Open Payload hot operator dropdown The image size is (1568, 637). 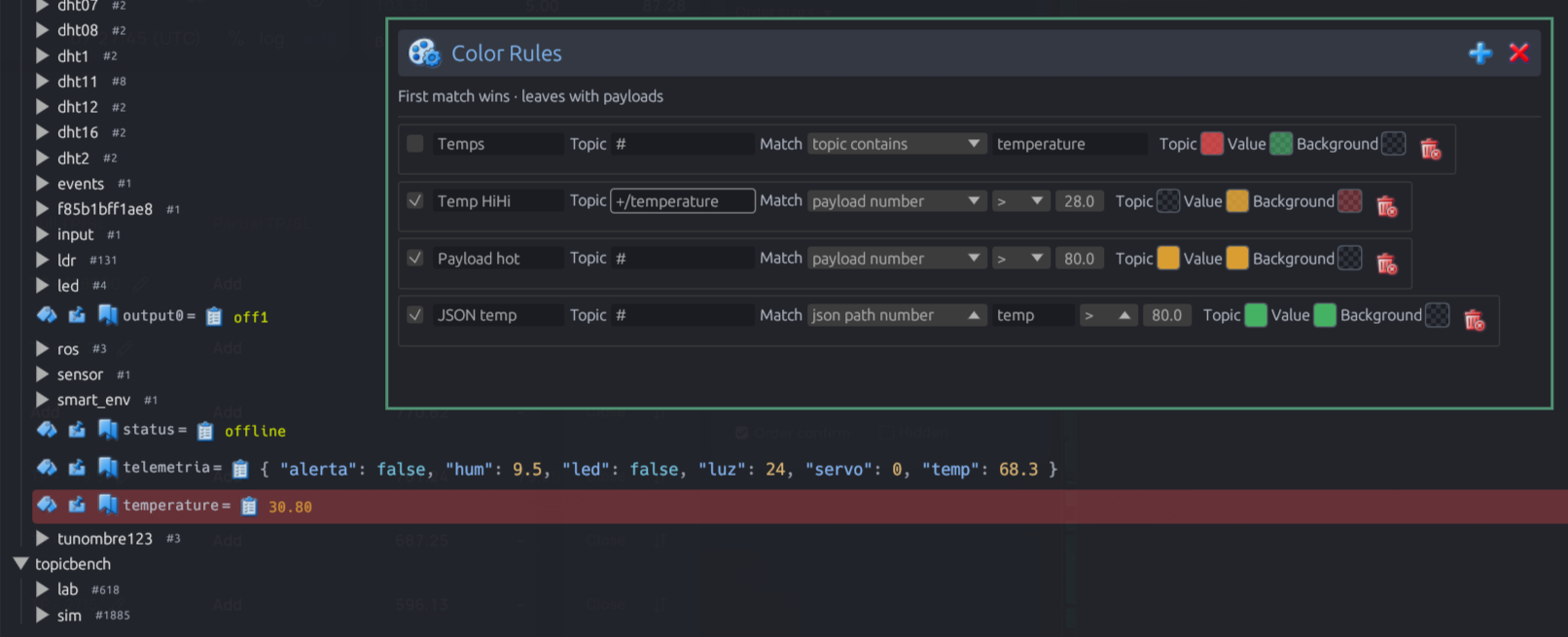pos(1020,259)
